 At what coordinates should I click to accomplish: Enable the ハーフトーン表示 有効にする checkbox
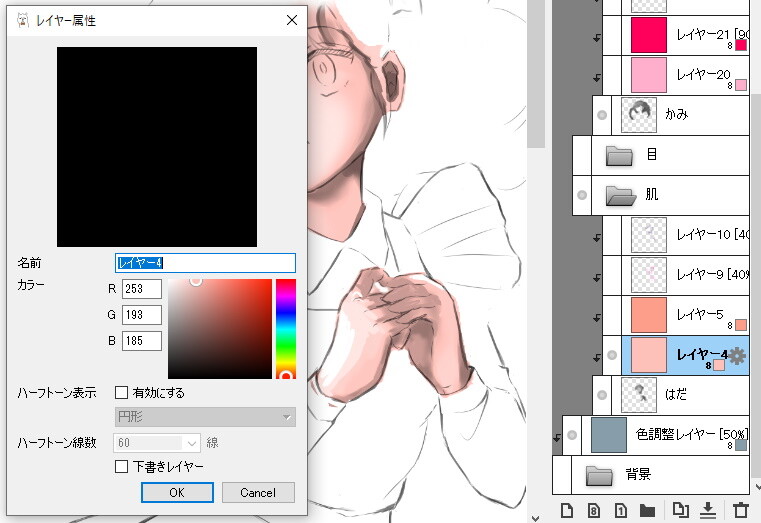pos(121,392)
